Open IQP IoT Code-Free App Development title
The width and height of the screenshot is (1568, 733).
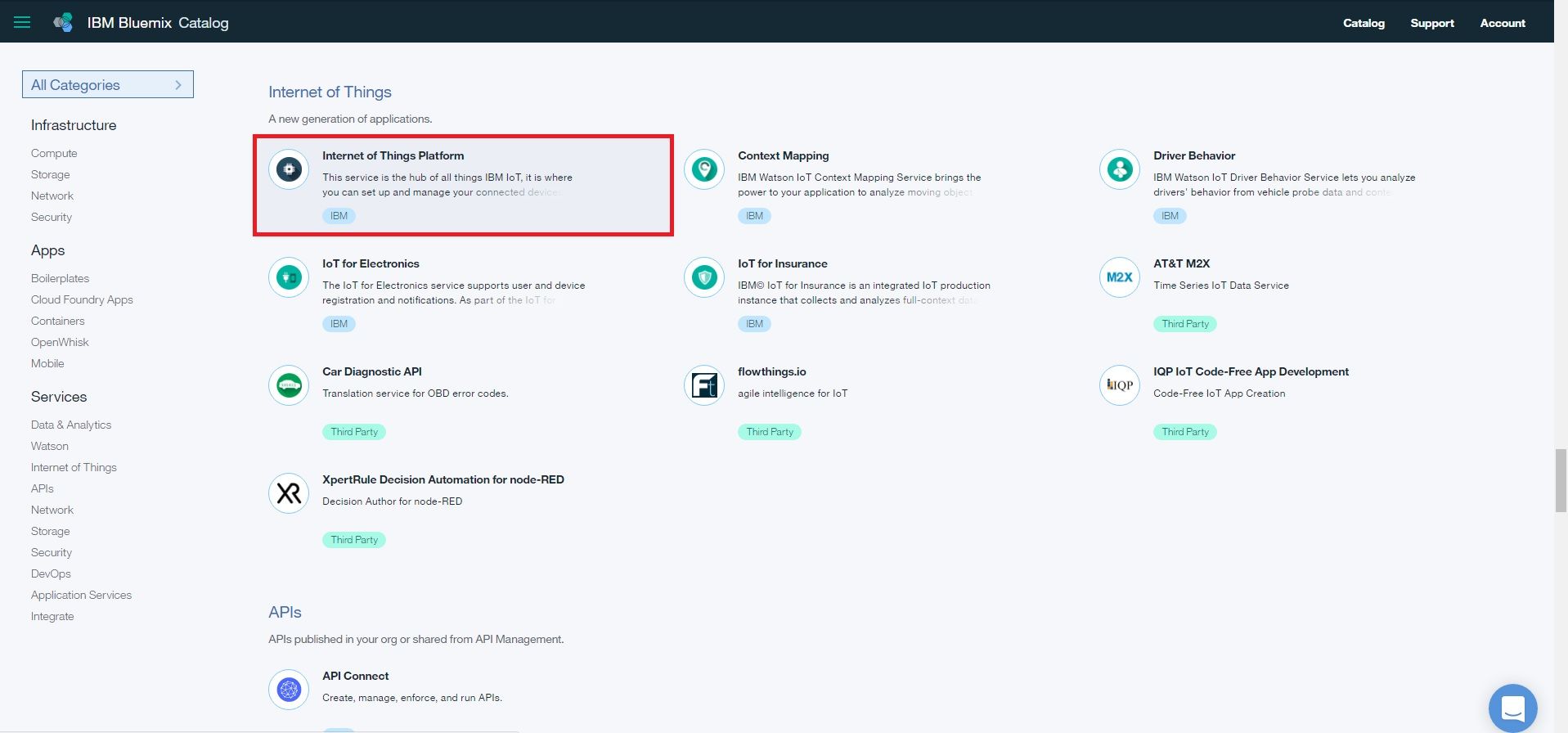pyautogui.click(x=1251, y=371)
